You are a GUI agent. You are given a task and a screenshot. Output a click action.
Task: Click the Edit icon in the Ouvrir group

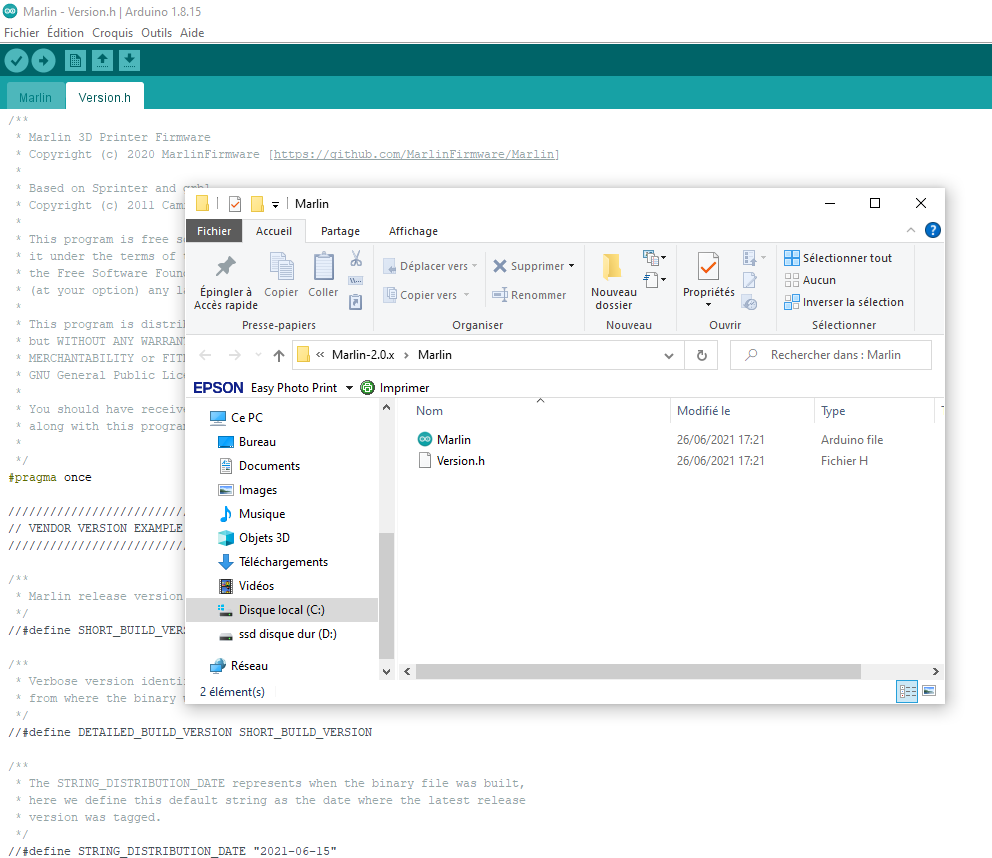click(x=750, y=280)
